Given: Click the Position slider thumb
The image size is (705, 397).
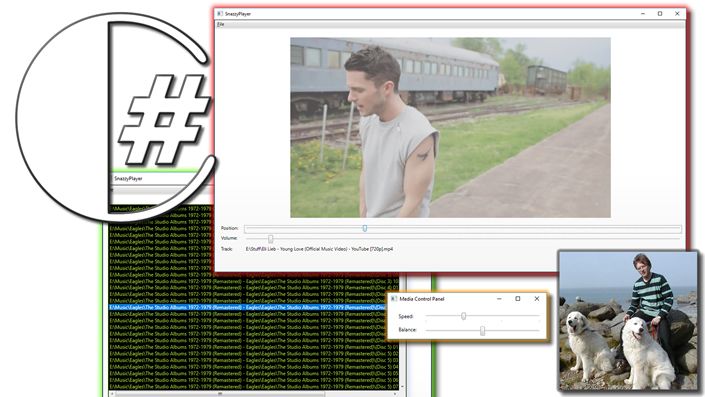Looking at the screenshot, I should [365, 228].
